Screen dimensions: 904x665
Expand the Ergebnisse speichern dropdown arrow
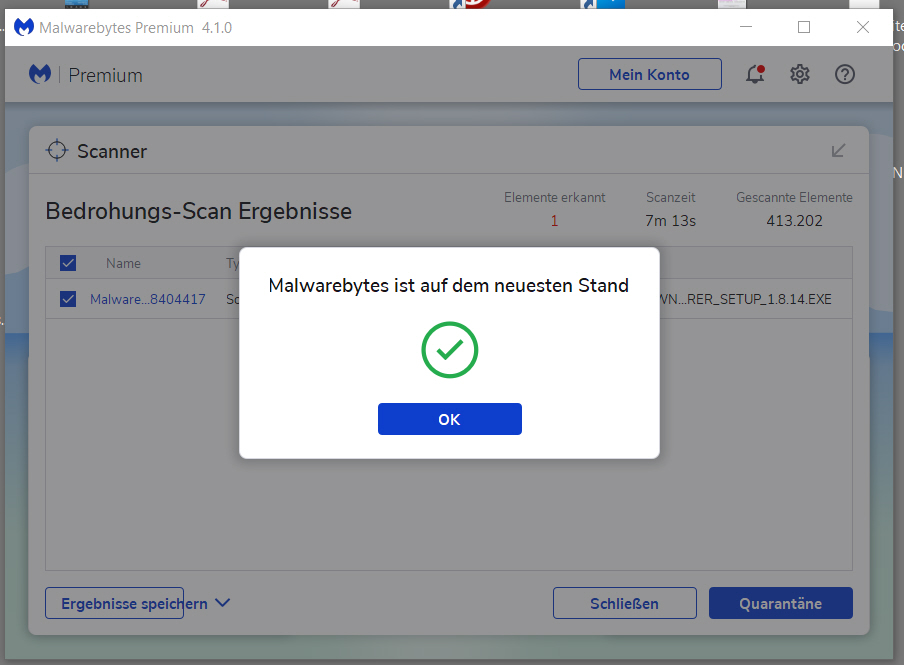coord(223,603)
